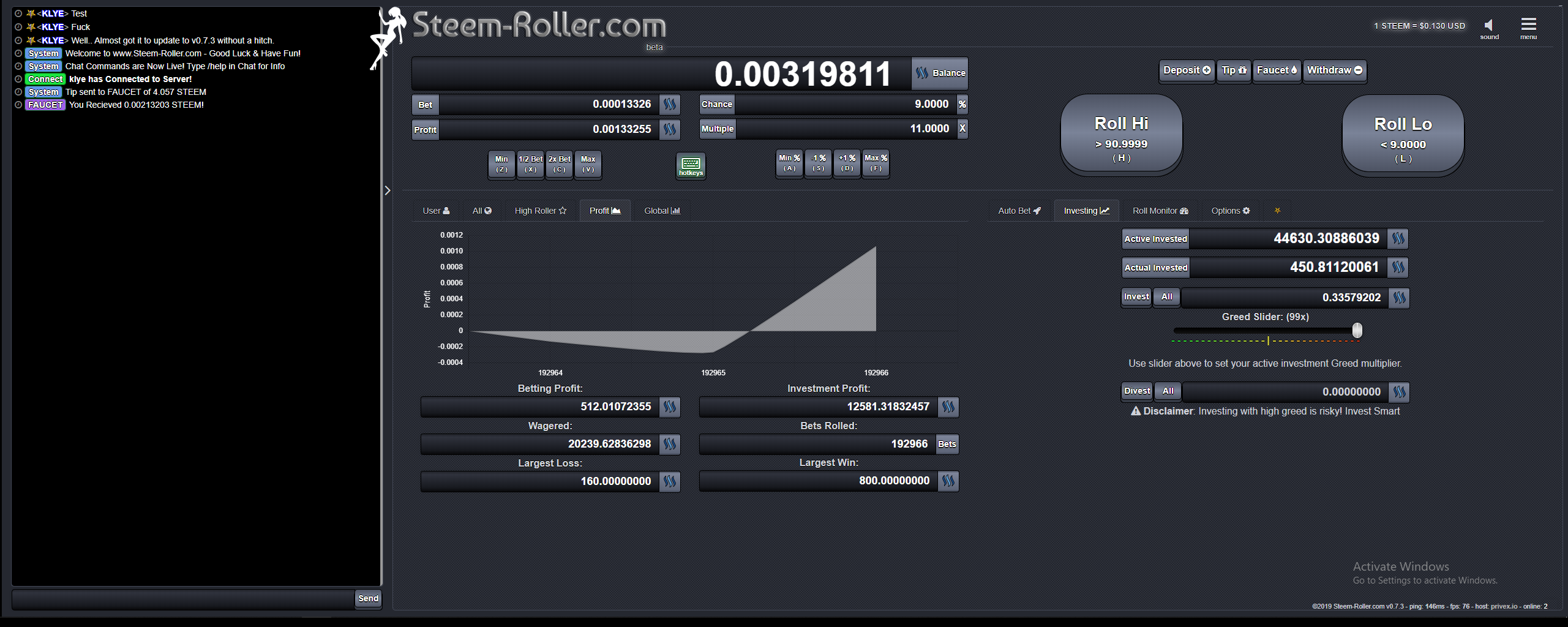This screenshot has width=1568, height=627.
Task: Click the Bet amount input field
Action: click(x=549, y=105)
